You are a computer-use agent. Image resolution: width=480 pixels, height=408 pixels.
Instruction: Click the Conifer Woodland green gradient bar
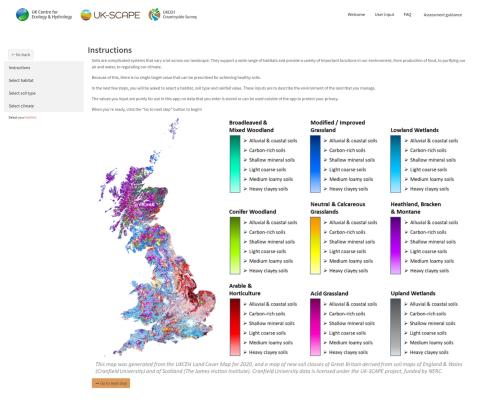coord(235,246)
